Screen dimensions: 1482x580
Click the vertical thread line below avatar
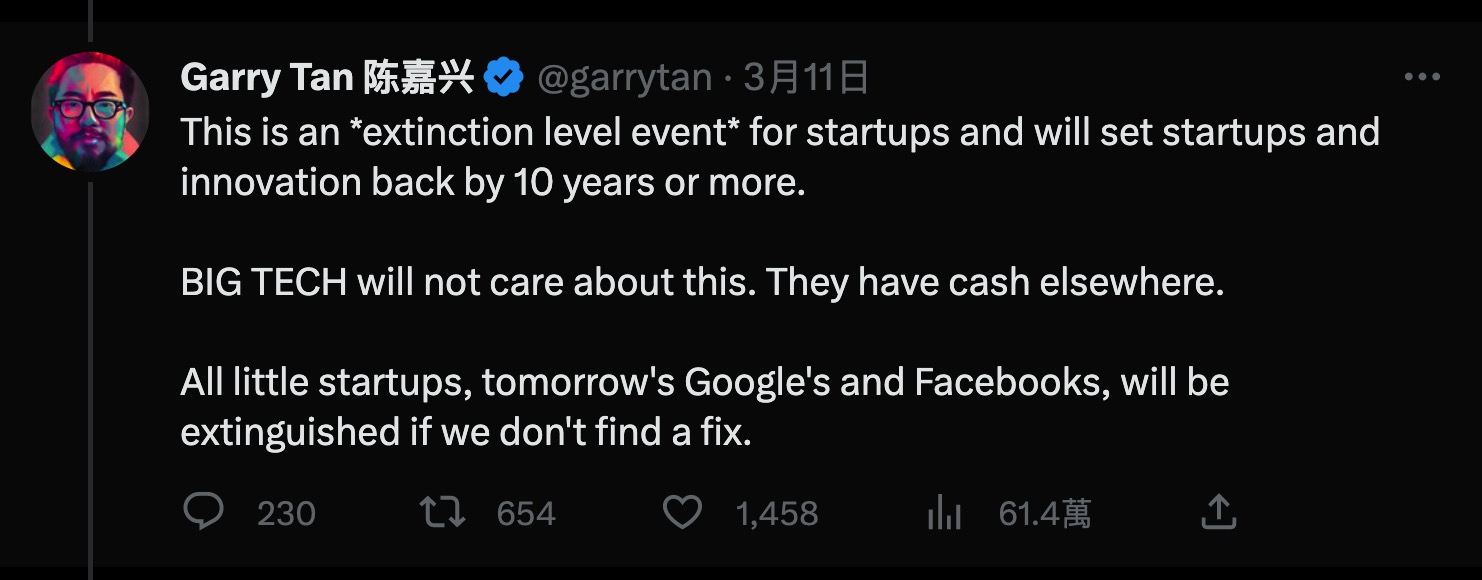coord(90,380)
